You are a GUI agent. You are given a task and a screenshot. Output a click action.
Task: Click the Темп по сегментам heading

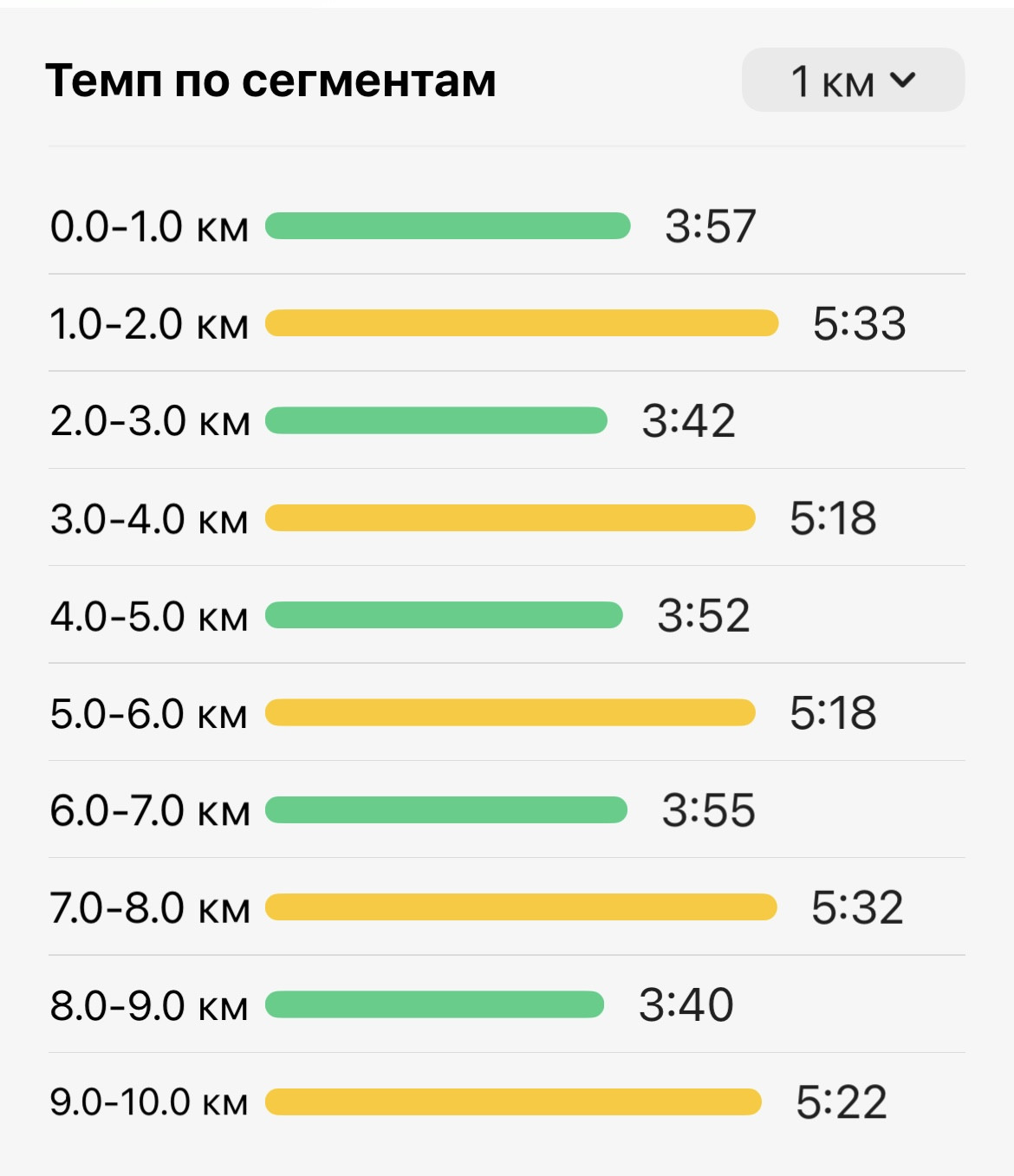tap(270, 81)
